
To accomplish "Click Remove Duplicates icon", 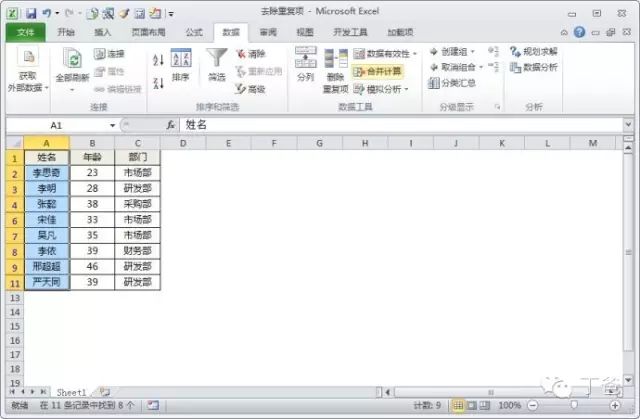I will coord(336,58).
